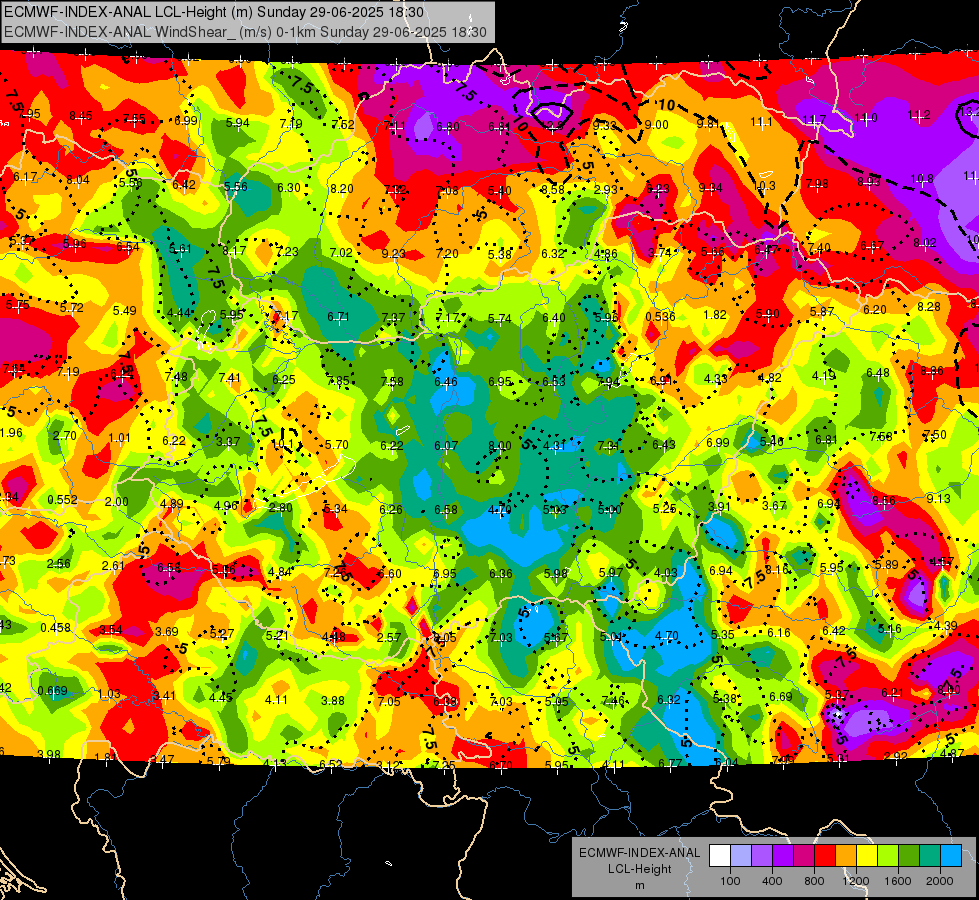Click the LCL-Height header title line

[x=214, y=12]
